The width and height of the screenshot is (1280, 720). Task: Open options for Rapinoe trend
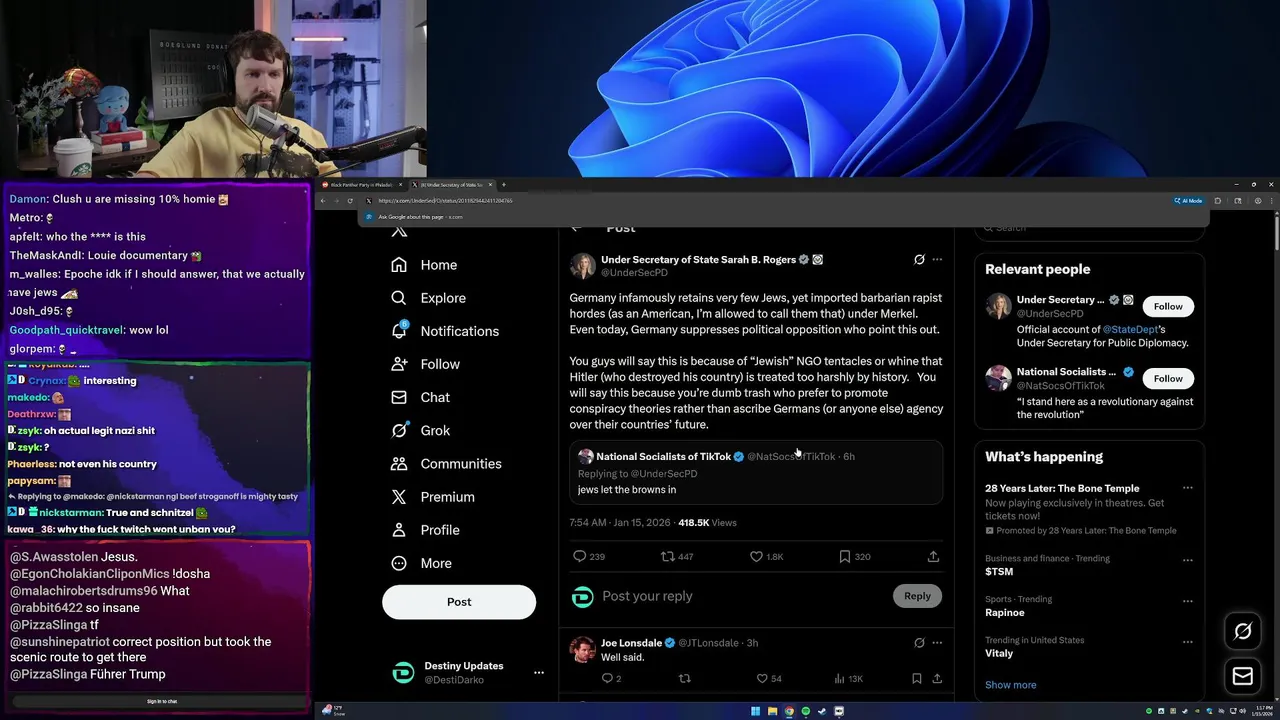click(x=1188, y=601)
